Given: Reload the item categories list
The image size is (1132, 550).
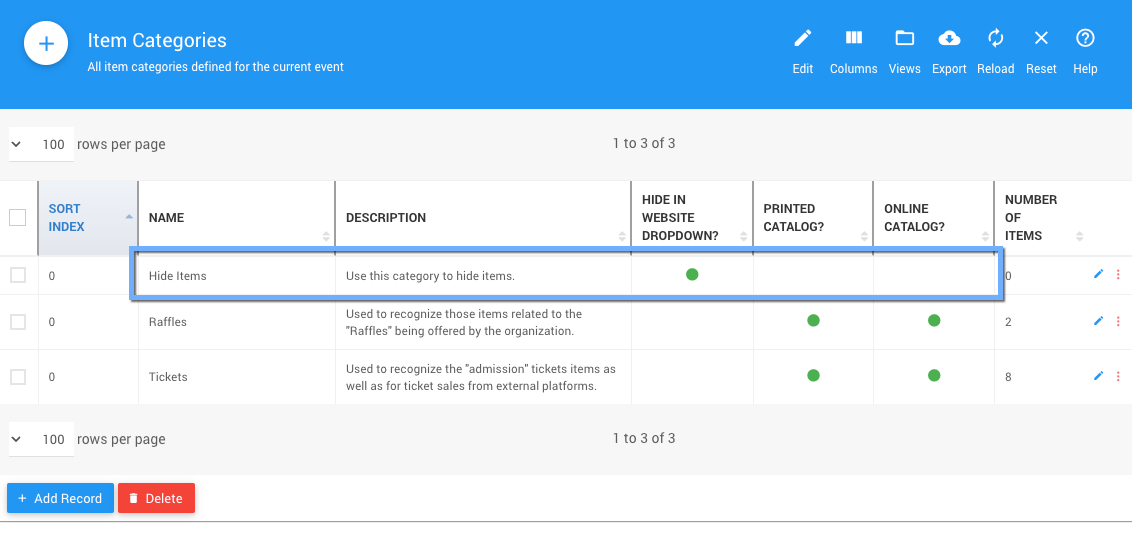Looking at the screenshot, I should click(995, 50).
